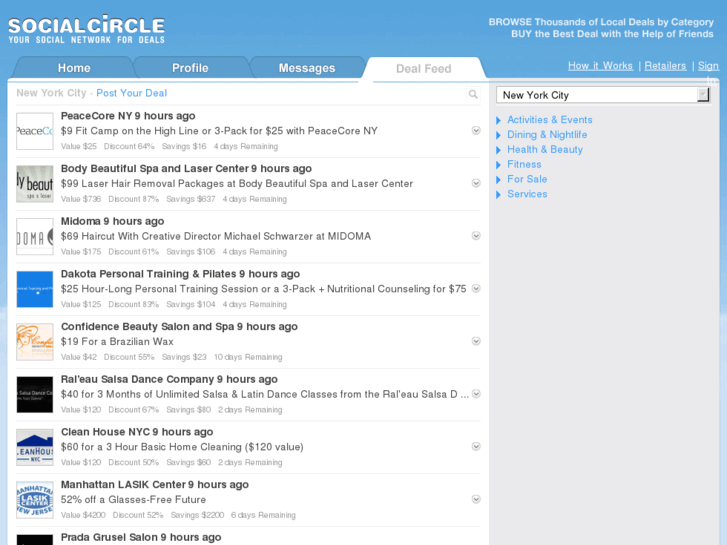Expand the Midoma deal options arrow
Image resolution: width=727 pixels, height=545 pixels.
pos(476,236)
